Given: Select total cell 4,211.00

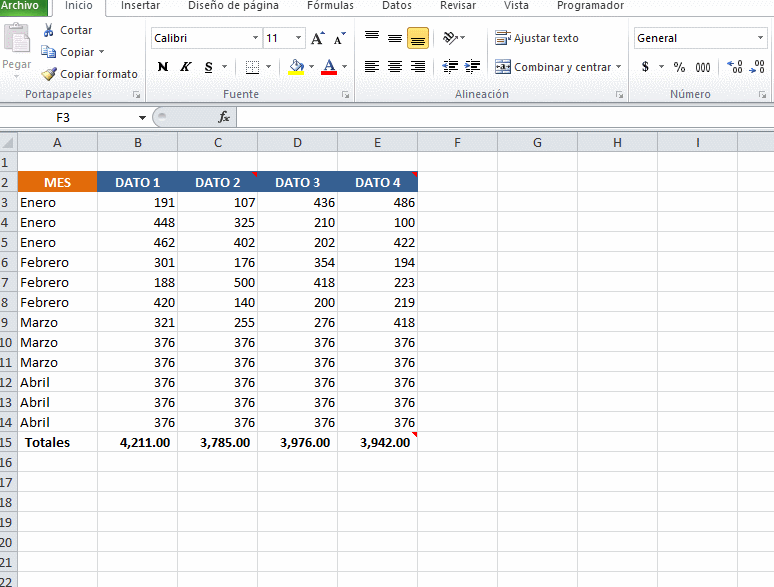Looking at the screenshot, I should click(138, 442).
